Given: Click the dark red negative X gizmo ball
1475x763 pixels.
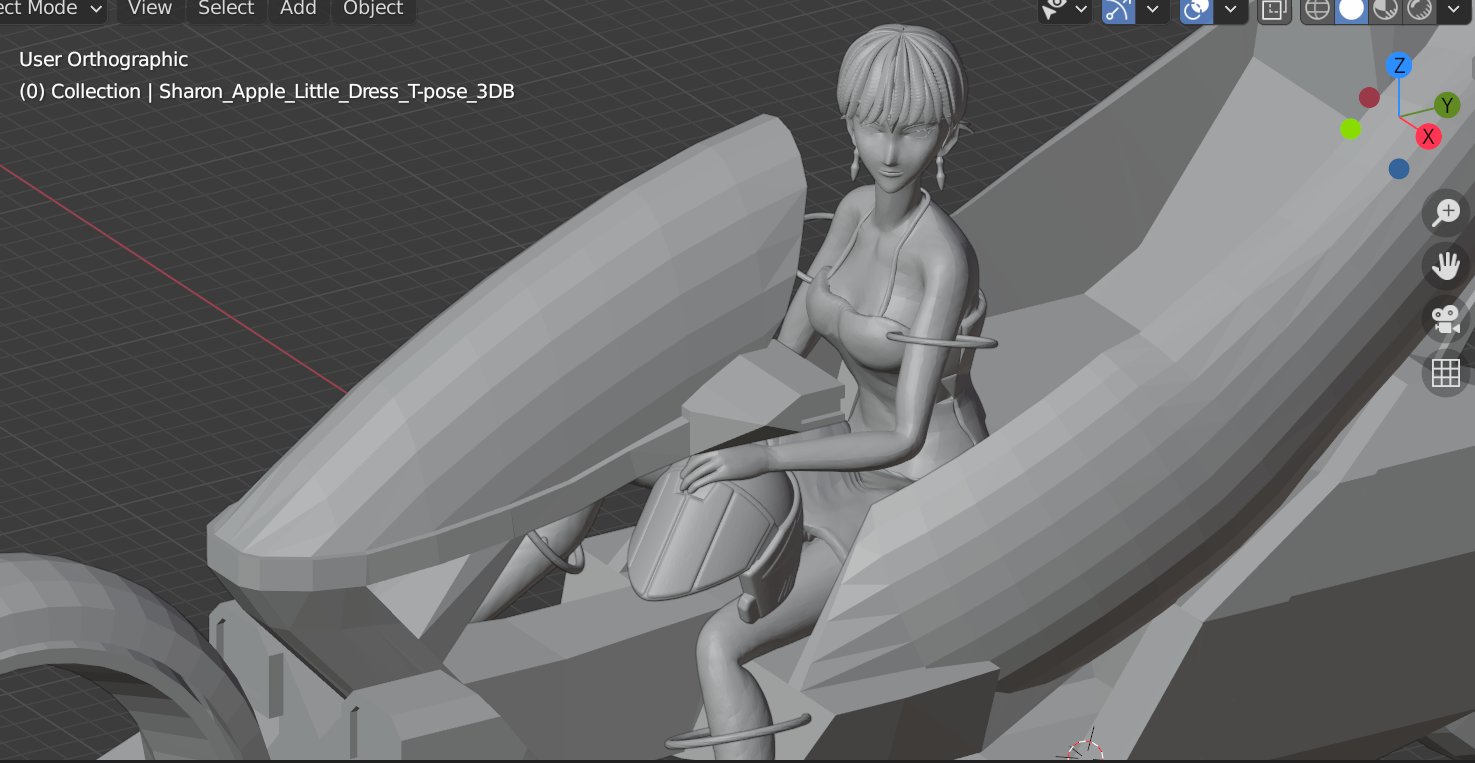Looking at the screenshot, I should click(x=1369, y=97).
